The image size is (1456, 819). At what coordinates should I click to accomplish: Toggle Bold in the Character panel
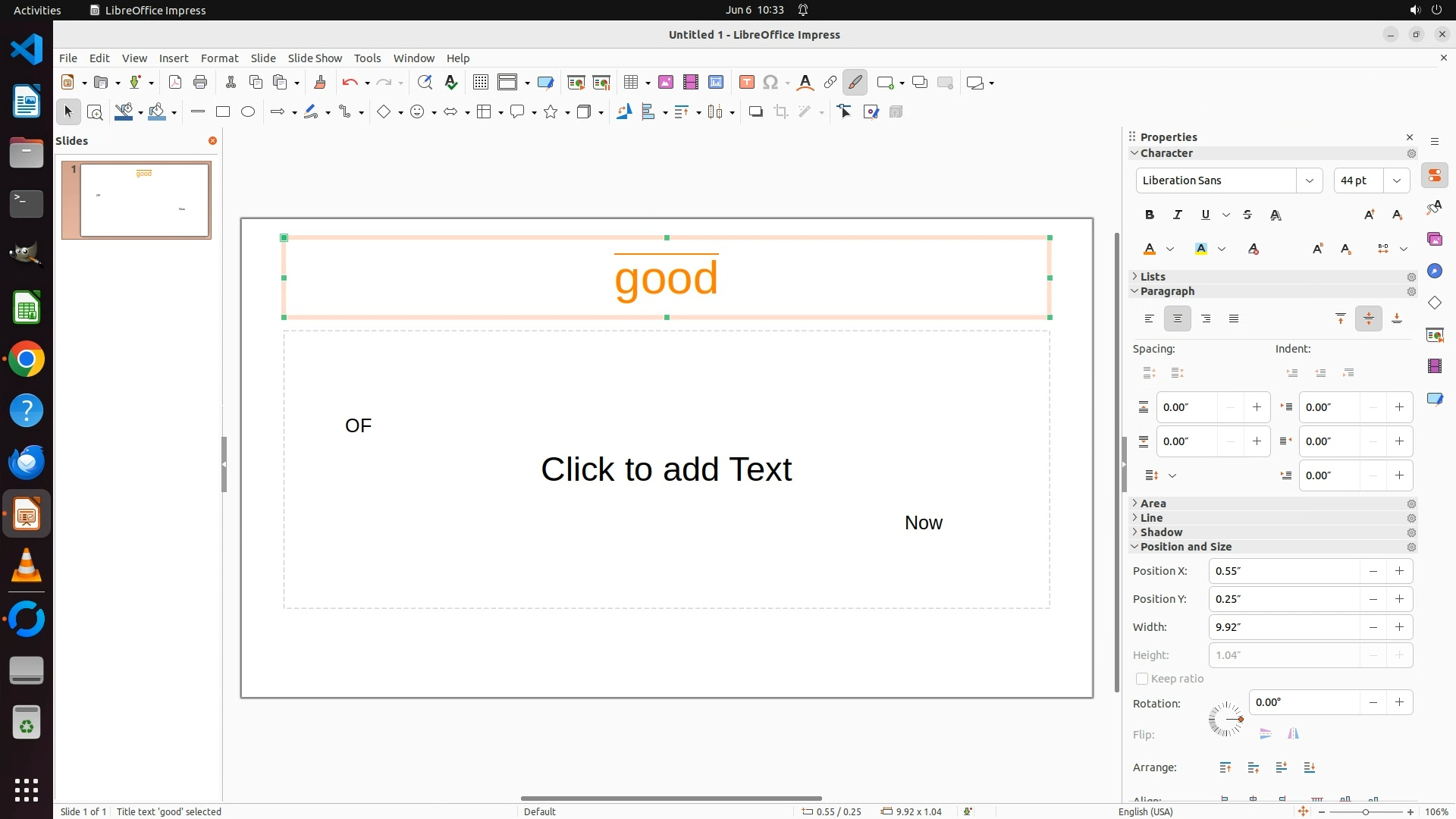tap(1150, 215)
